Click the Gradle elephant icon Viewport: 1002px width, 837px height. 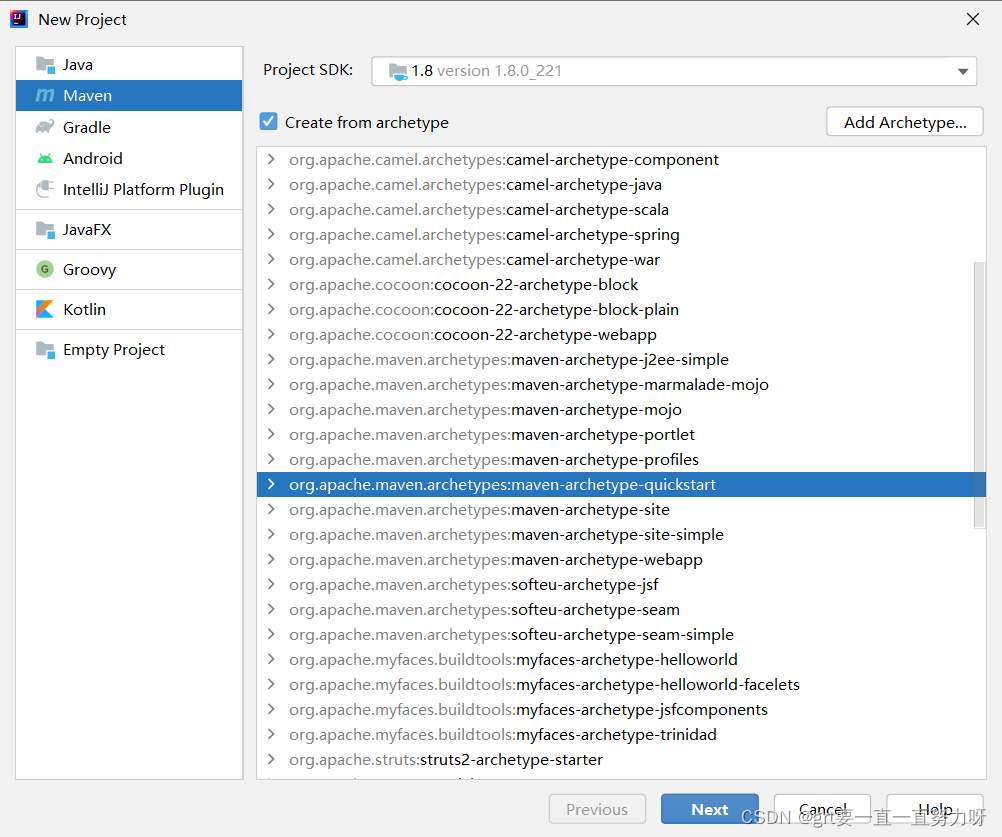coord(45,127)
